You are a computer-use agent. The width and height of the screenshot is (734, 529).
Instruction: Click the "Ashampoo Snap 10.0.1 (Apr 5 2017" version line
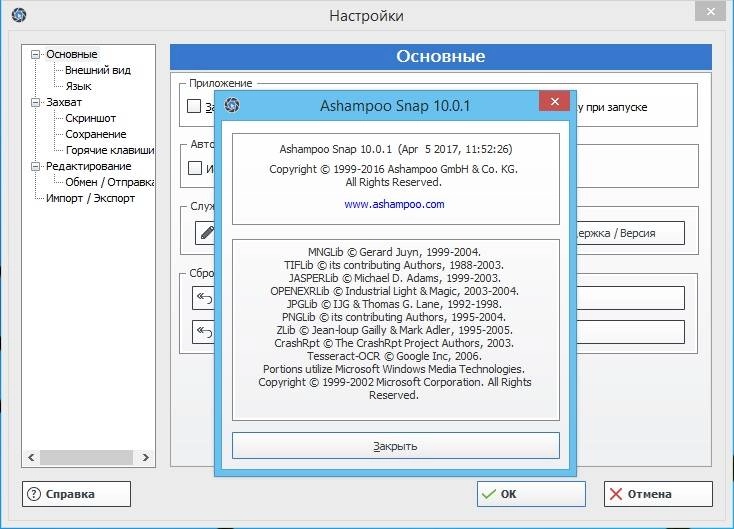pyautogui.click(x=396, y=149)
